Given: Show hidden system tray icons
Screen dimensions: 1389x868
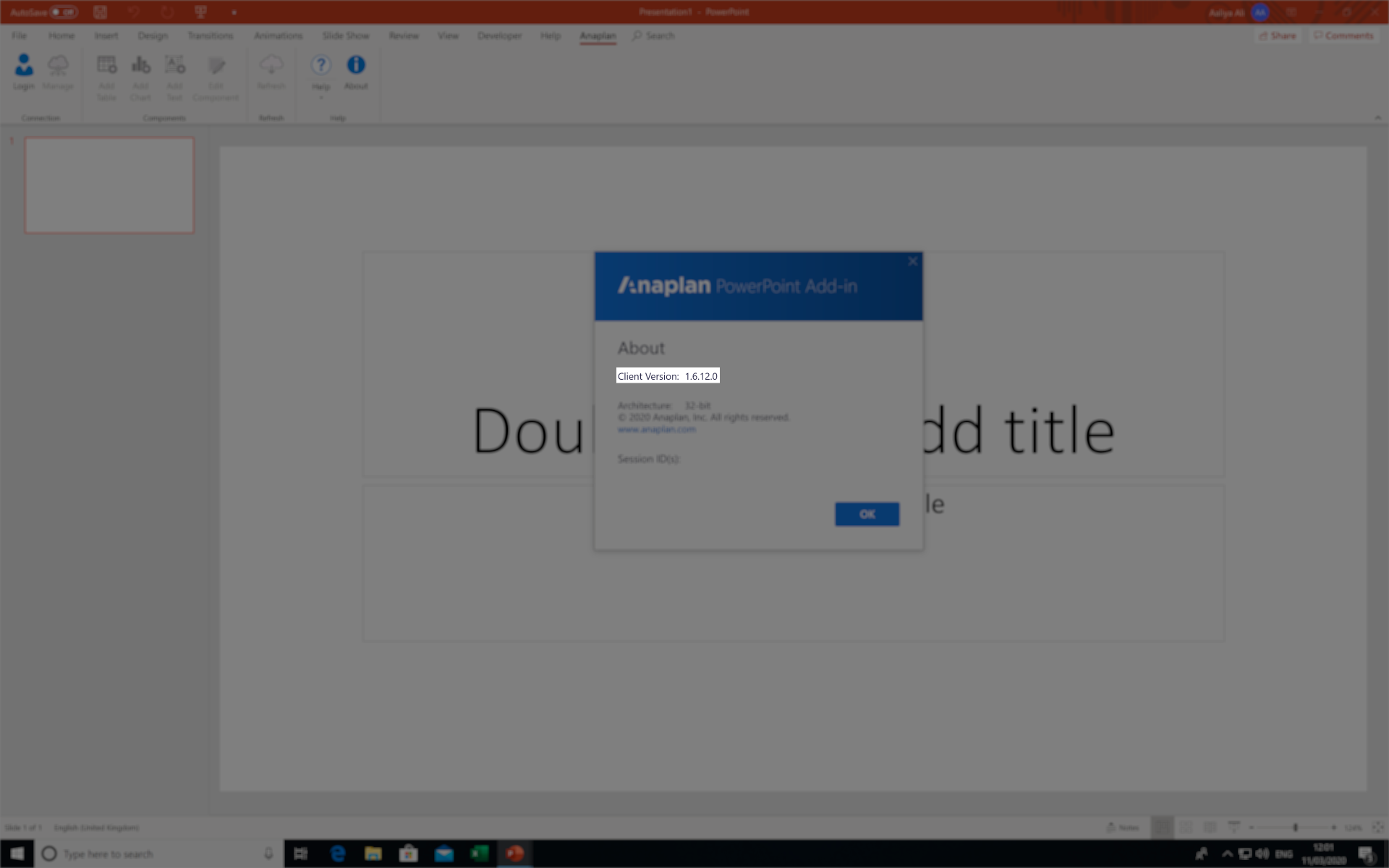Looking at the screenshot, I should click(1227, 854).
